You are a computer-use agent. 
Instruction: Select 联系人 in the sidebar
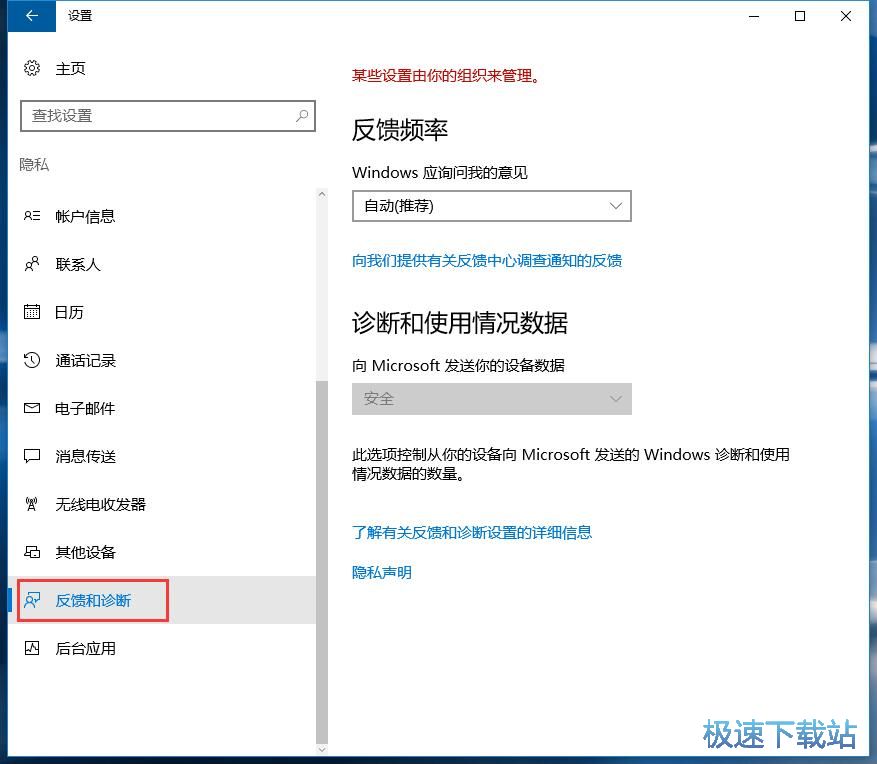pyautogui.click(x=162, y=264)
